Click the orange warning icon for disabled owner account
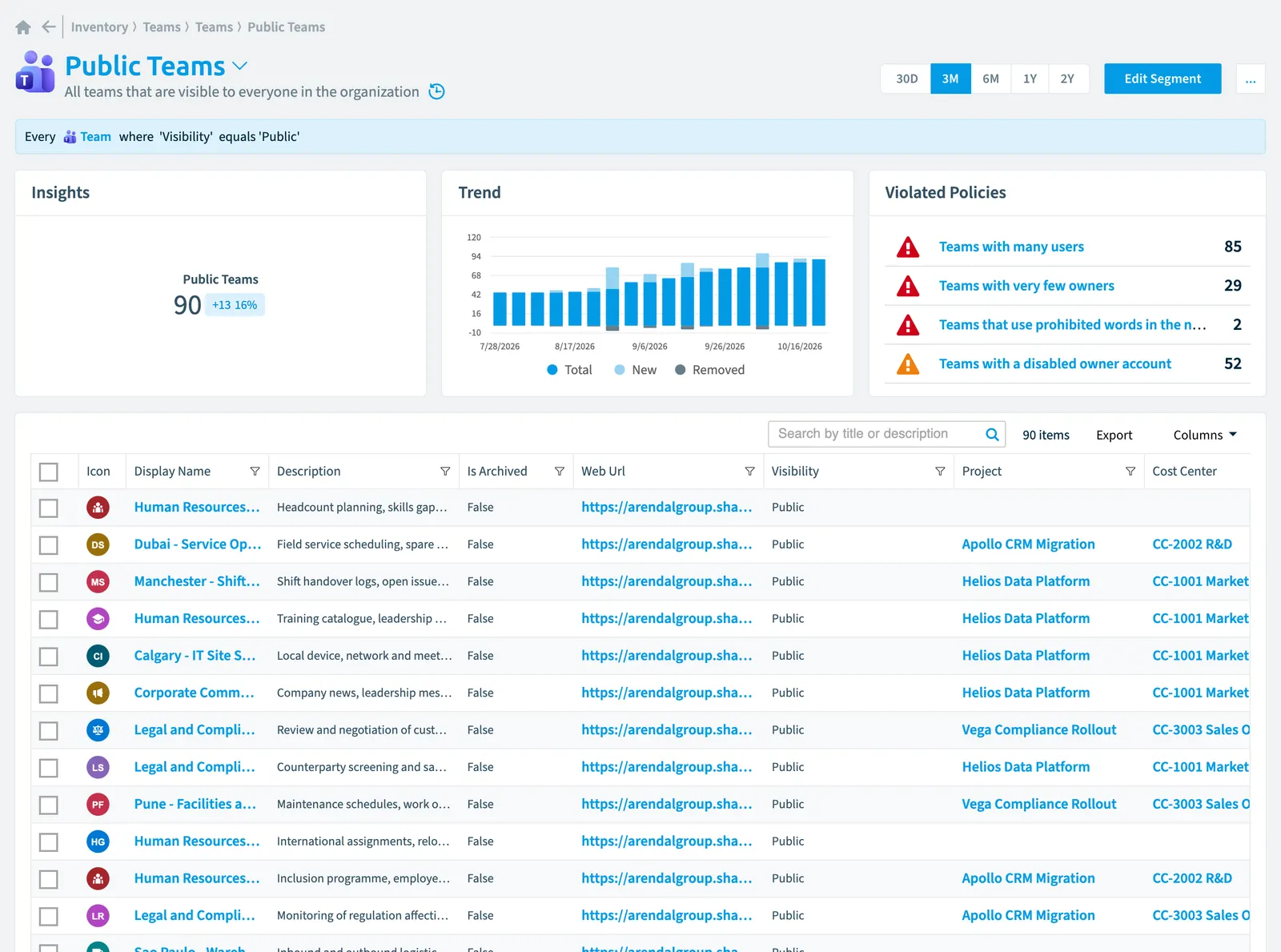The width and height of the screenshot is (1281, 952). tap(908, 364)
